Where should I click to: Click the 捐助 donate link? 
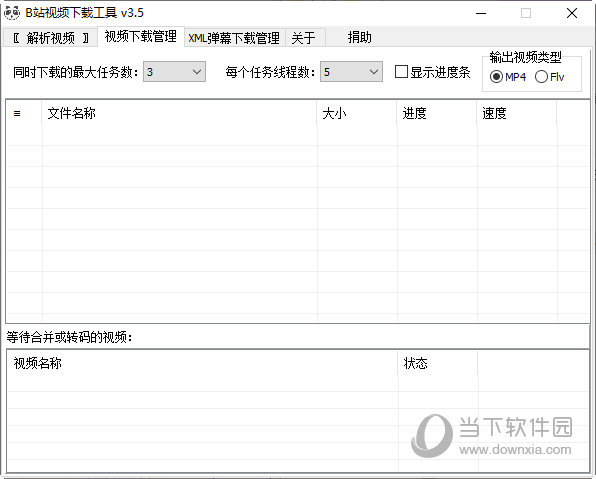(360, 37)
